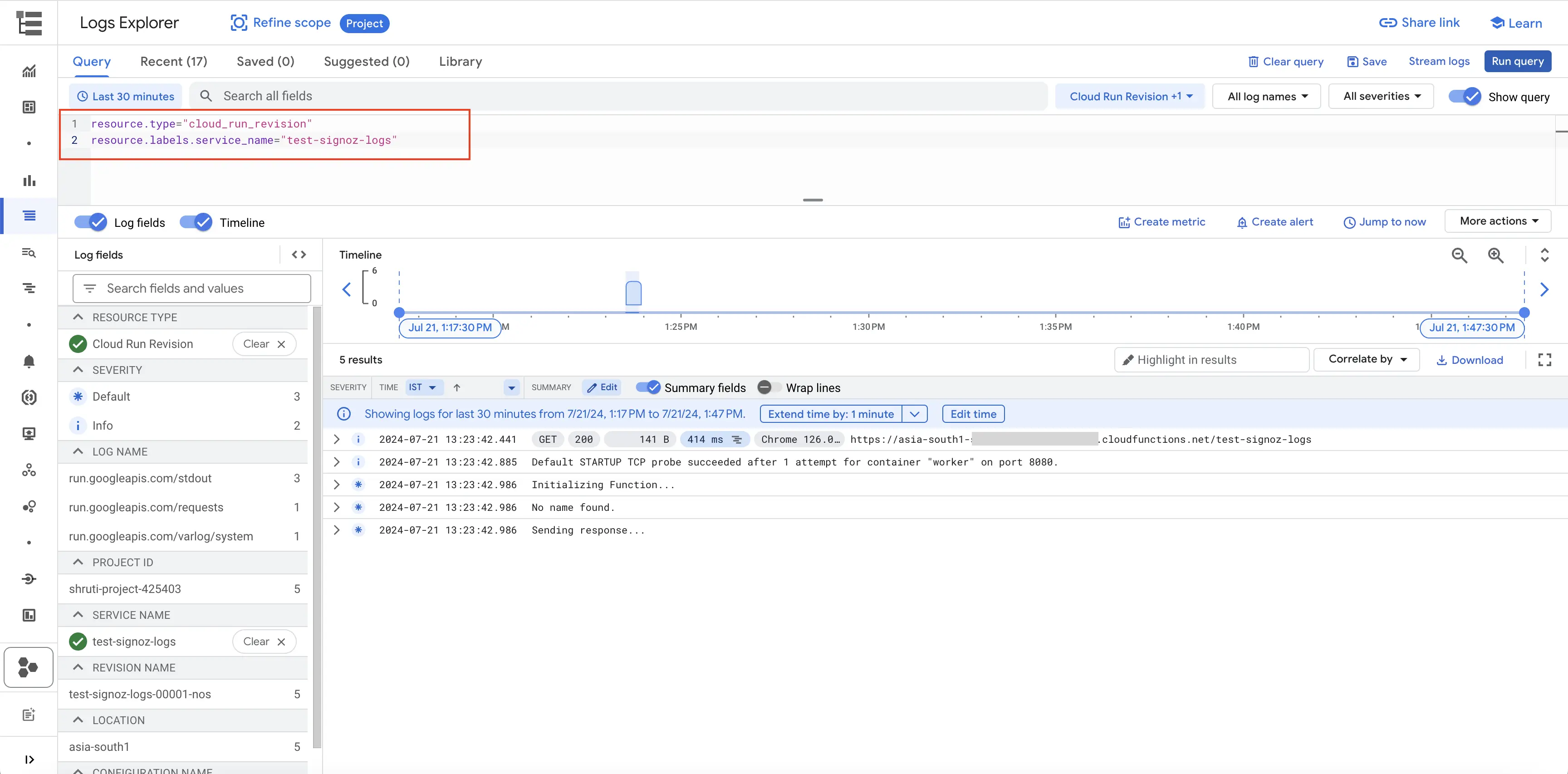
Task: Click the info icon in the time banner
Action: pyautogui.click(x=344, y=414)
